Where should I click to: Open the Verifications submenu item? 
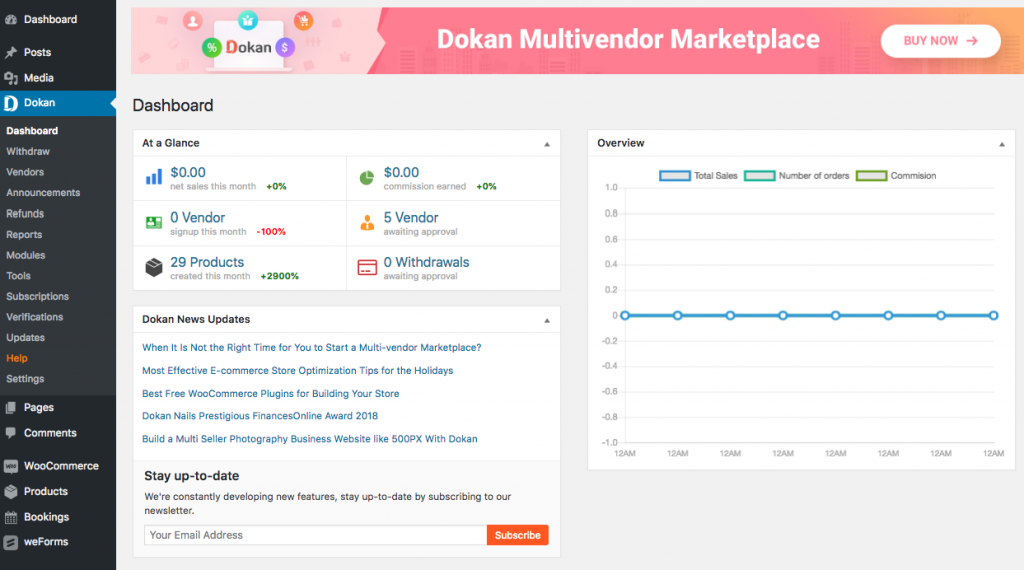click(x=35, y=317)
